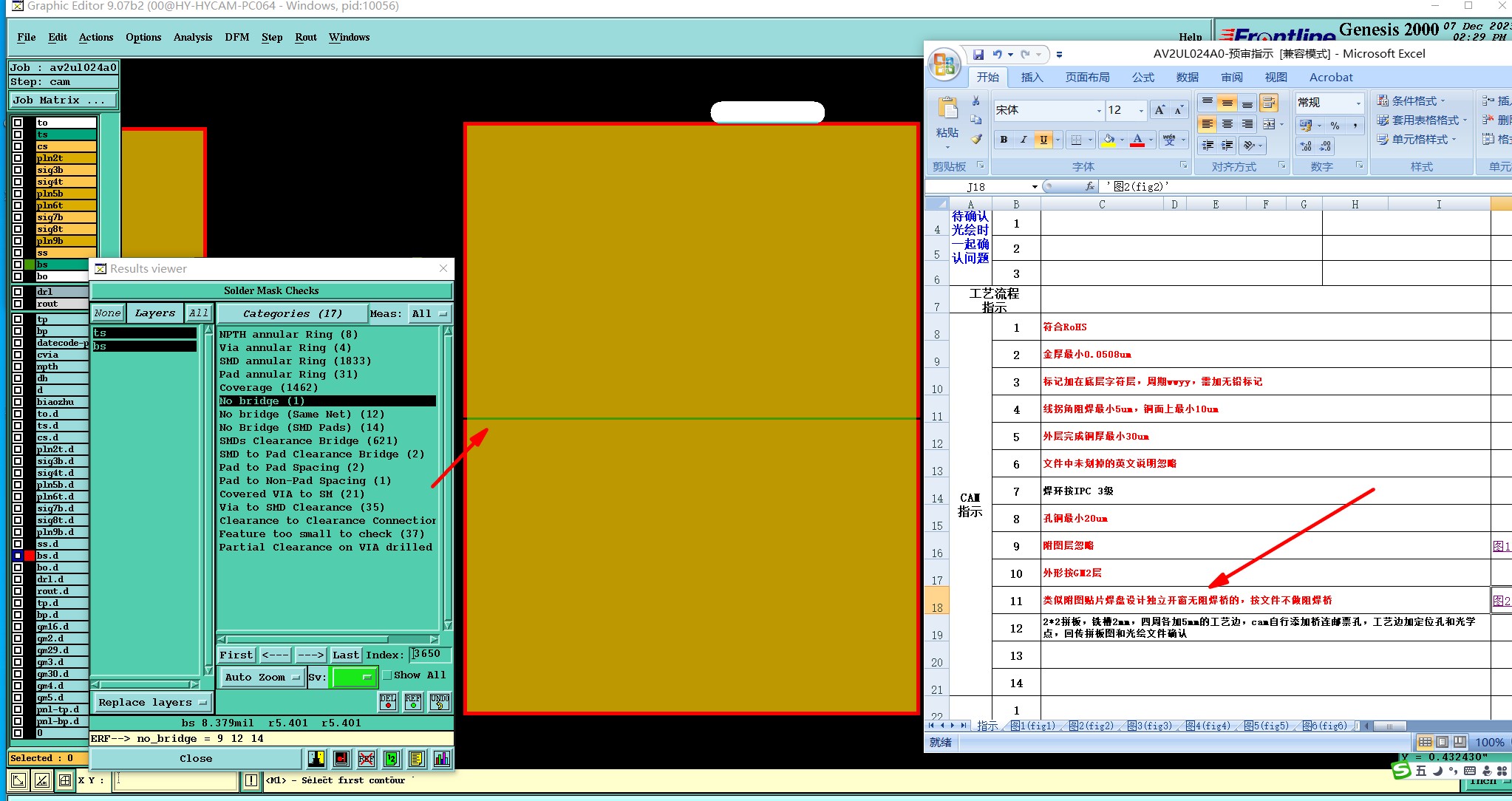Save the Excel workbook via floppy icon
1512x801 pixels.
(978, 54)
